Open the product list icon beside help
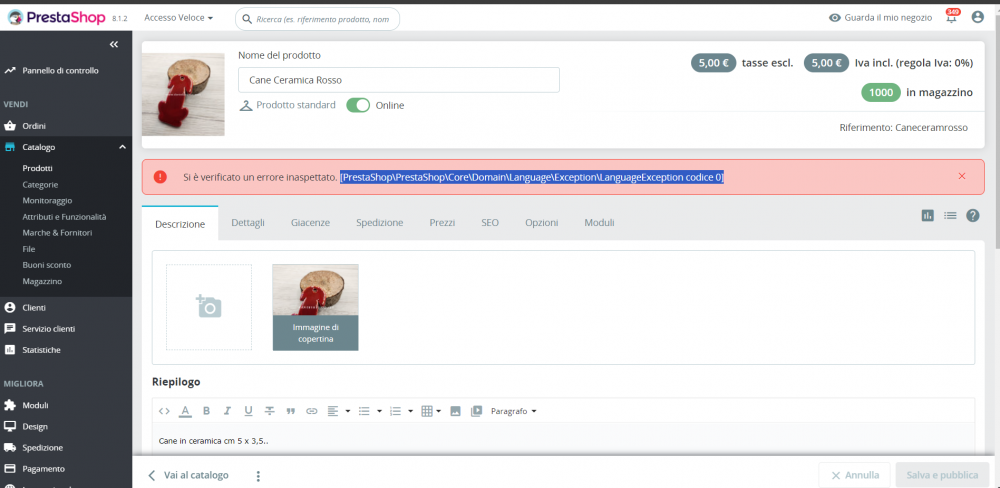 pyautogui.click(x=950, y=216)
